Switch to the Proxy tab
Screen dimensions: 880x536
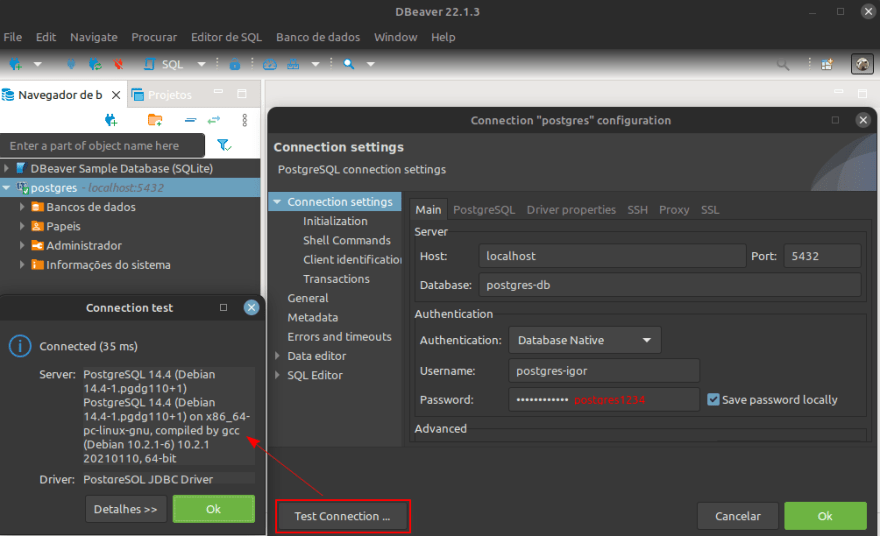[x=673, y=209]
